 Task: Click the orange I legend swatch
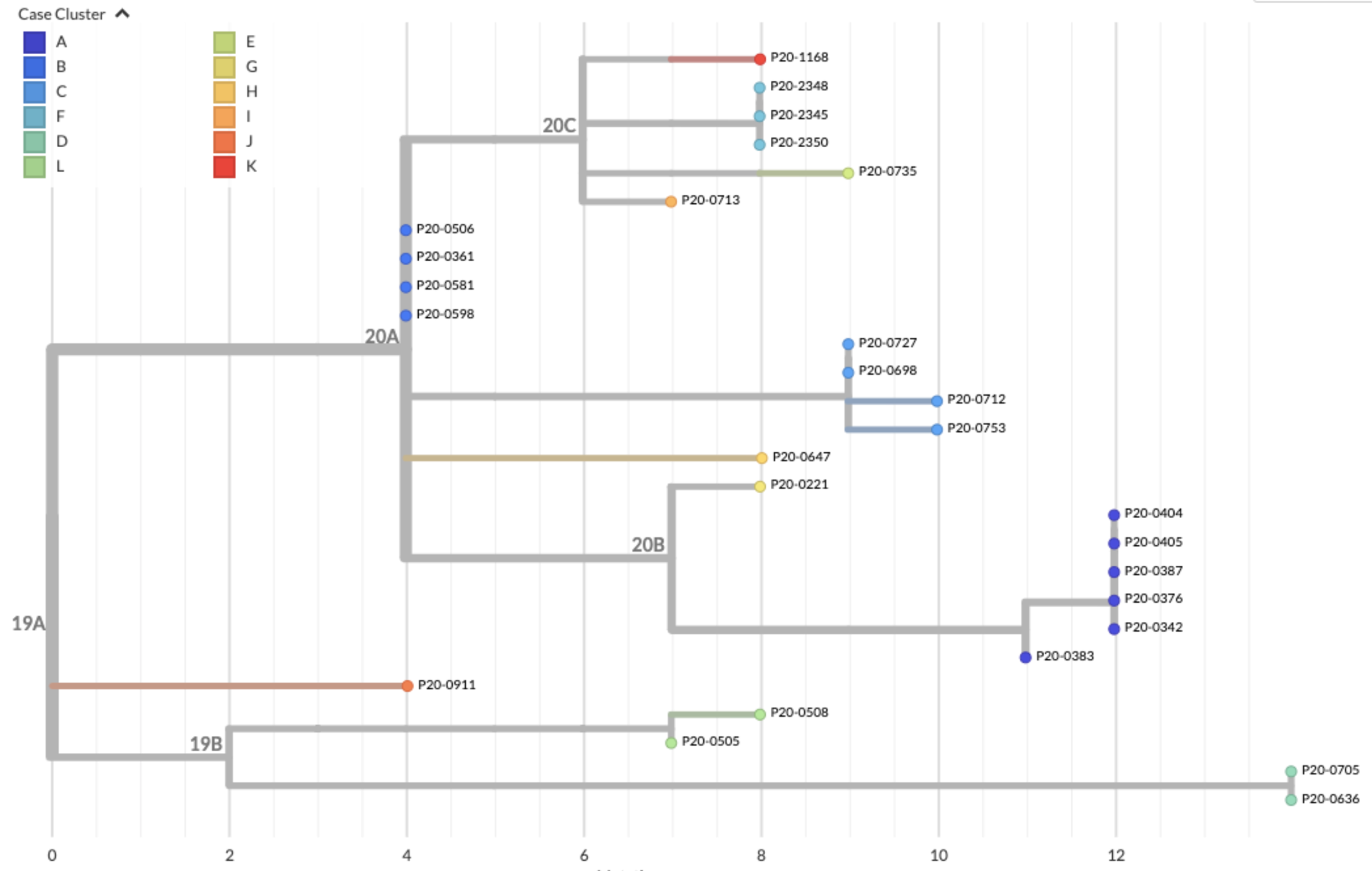point(224,117)
